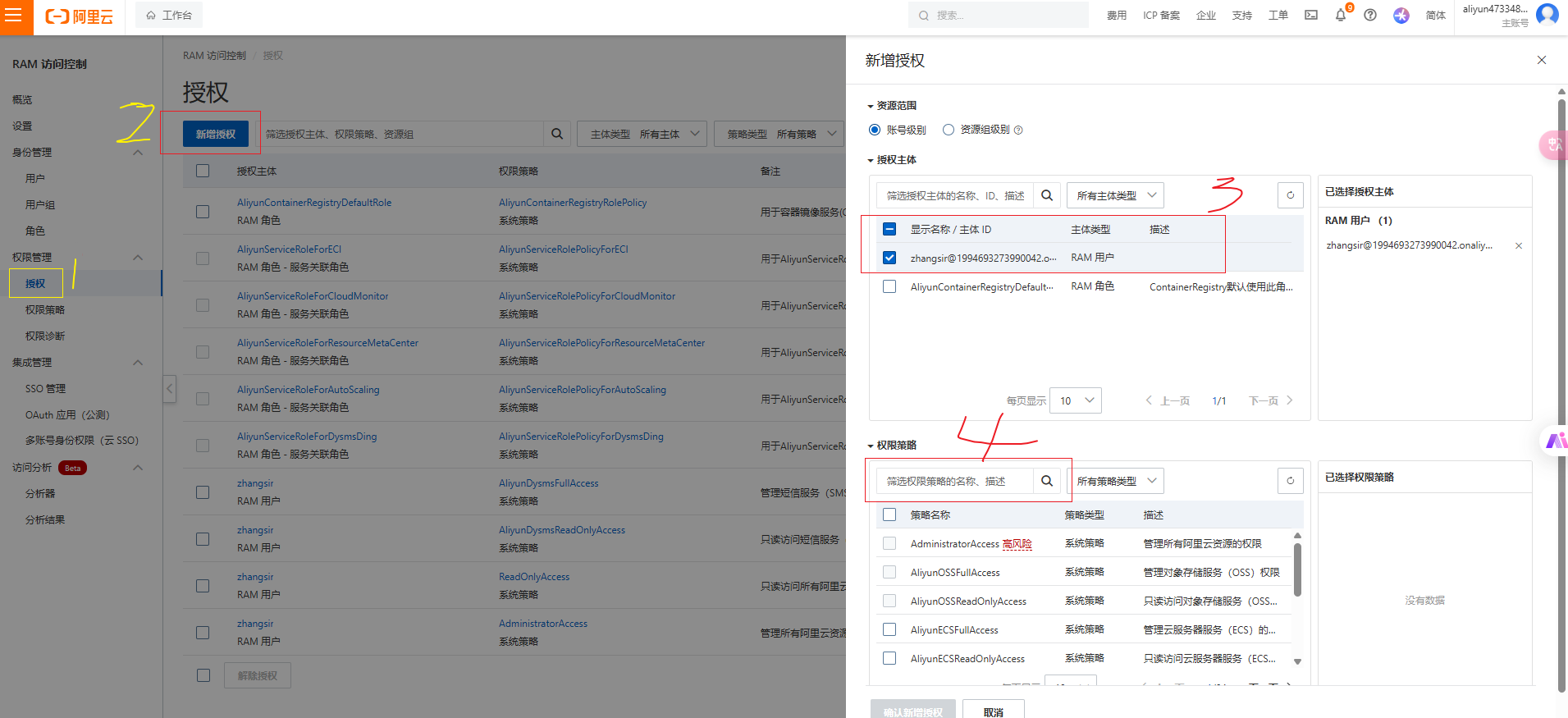Open 主体类型 所有主体 filter dropdown
This screenshot has width=1568, height=718.
[x=642, y=134]
